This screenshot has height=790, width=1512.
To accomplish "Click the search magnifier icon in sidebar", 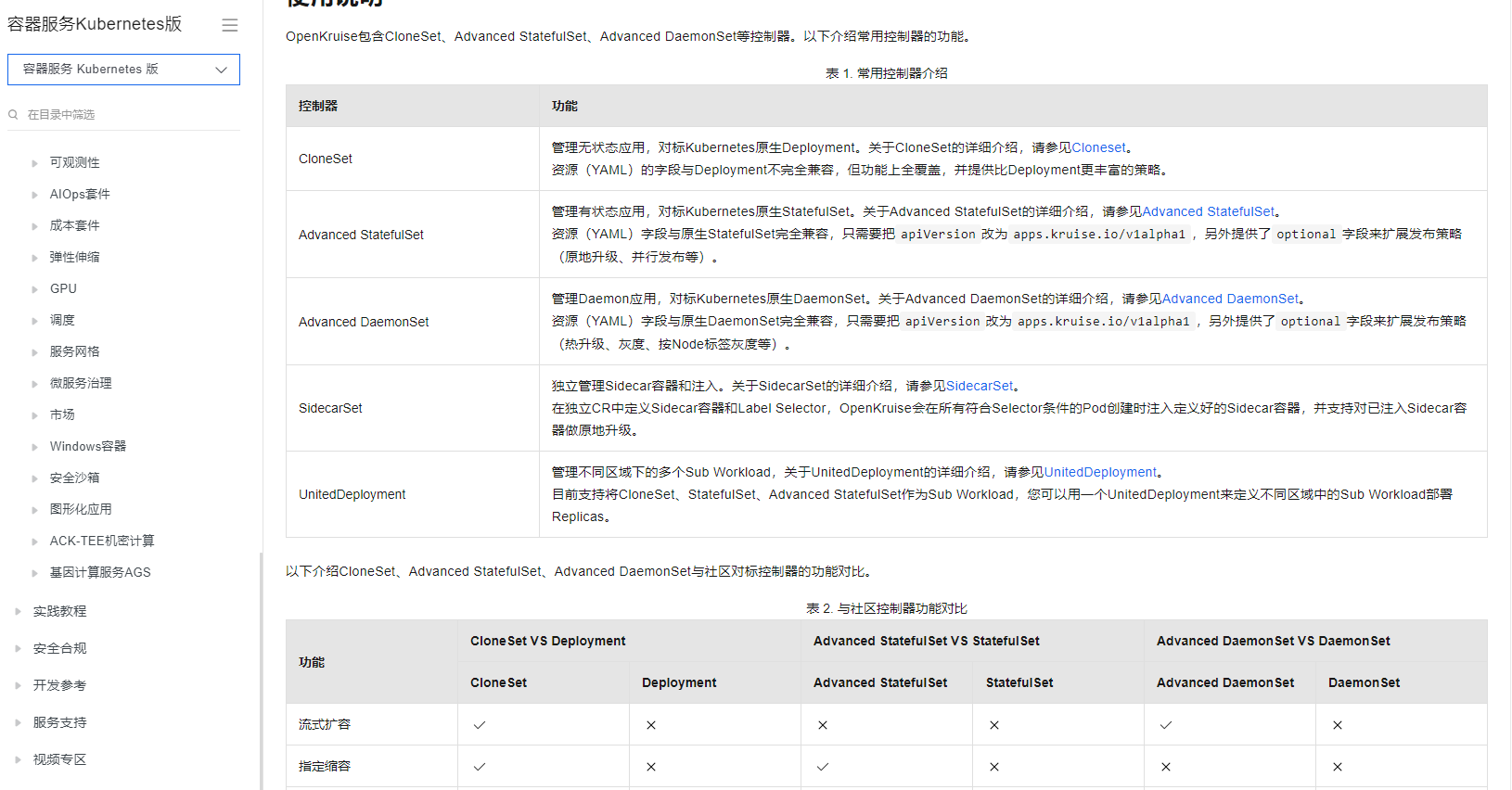I will 13,115.
